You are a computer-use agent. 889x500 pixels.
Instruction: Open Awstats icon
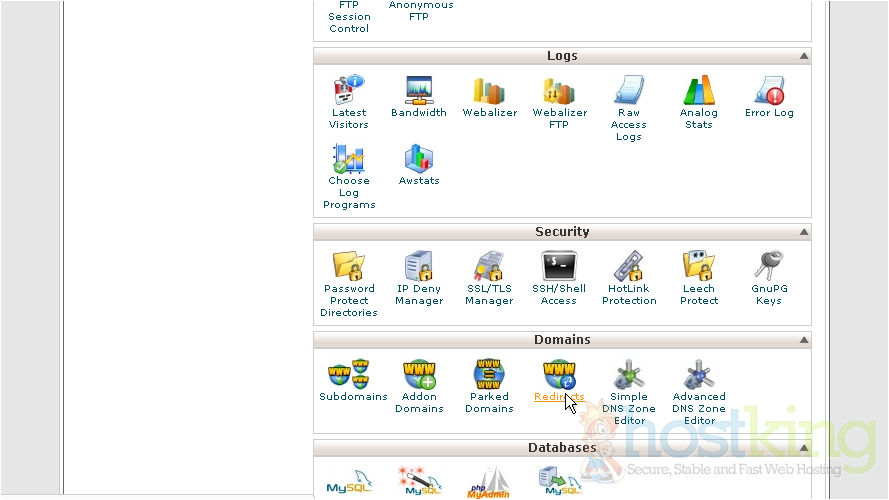click(419, 159)
